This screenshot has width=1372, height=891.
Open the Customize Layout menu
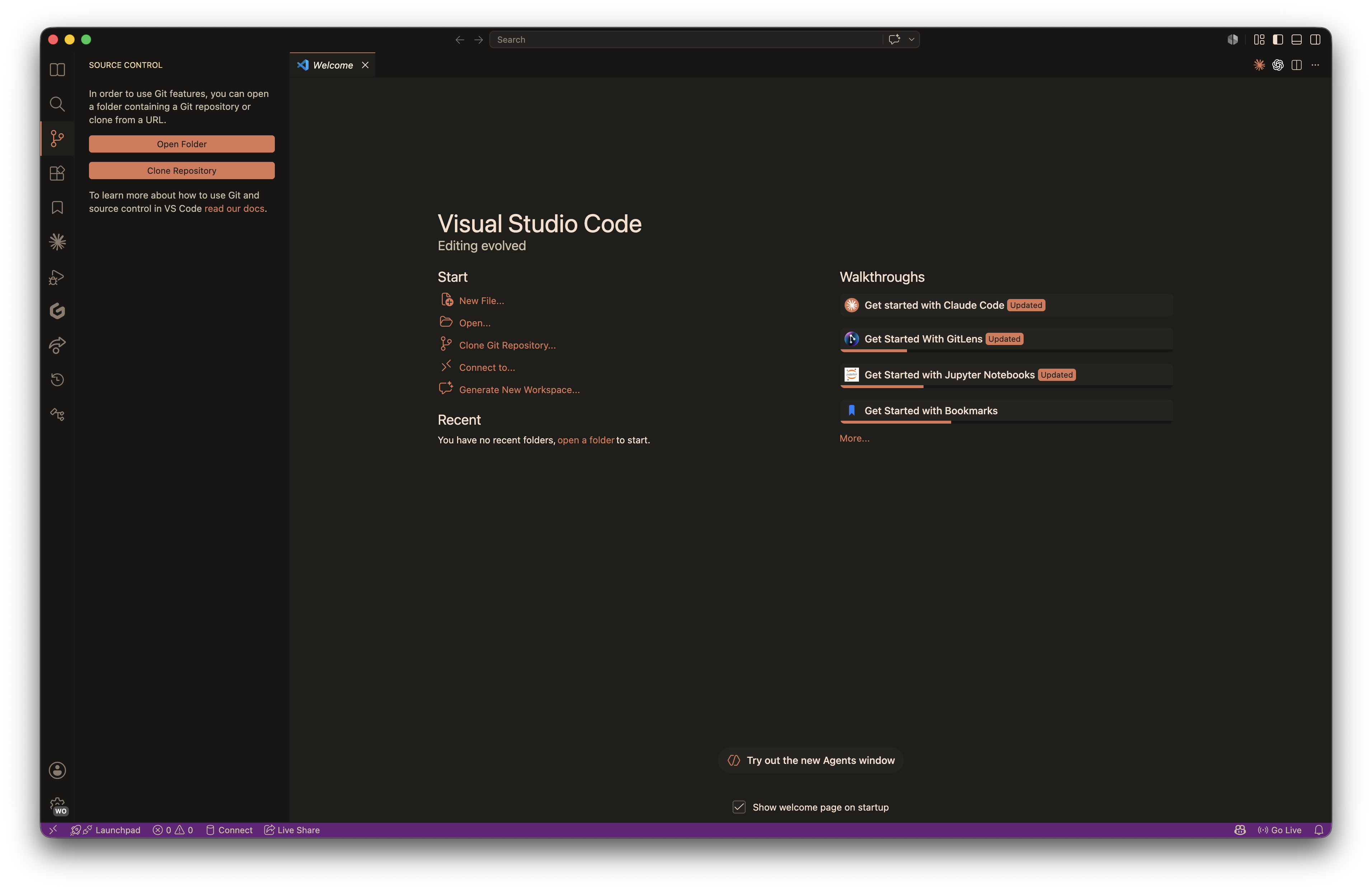1259,39
